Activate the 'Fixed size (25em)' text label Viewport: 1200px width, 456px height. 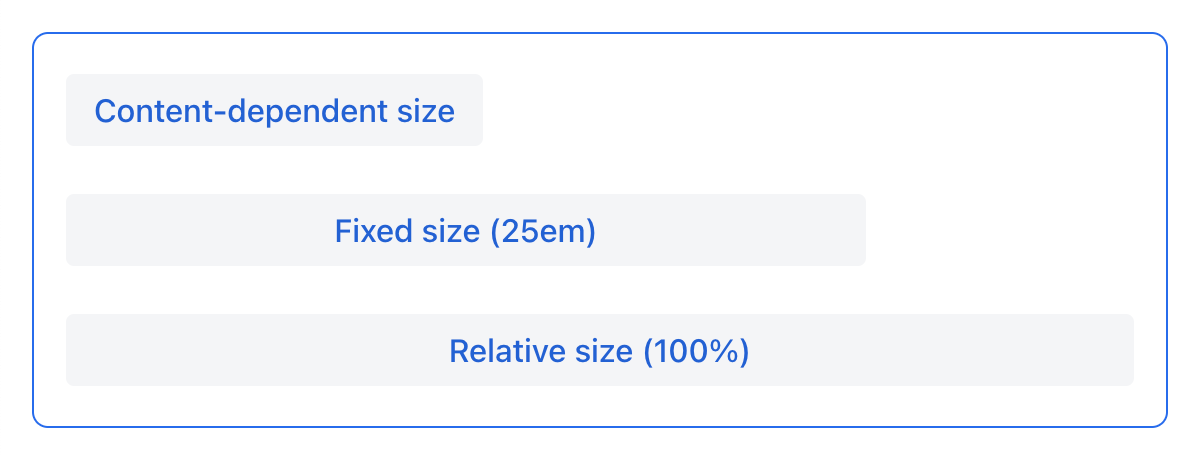(465, 232)
